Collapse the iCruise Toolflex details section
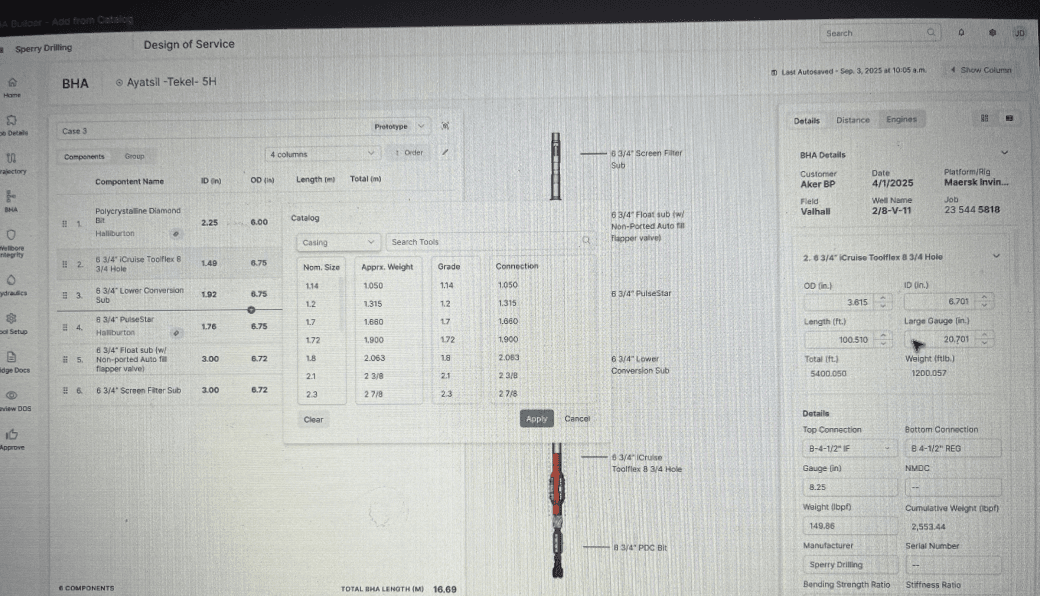The width and height of the screenshot is (1040, 596). tap(996, 256)
